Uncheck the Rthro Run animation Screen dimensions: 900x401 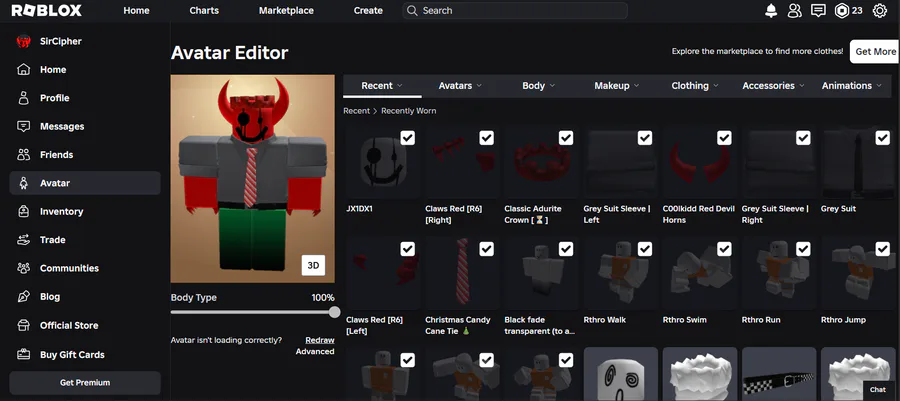pyautogui.click(x=803, y=248)
